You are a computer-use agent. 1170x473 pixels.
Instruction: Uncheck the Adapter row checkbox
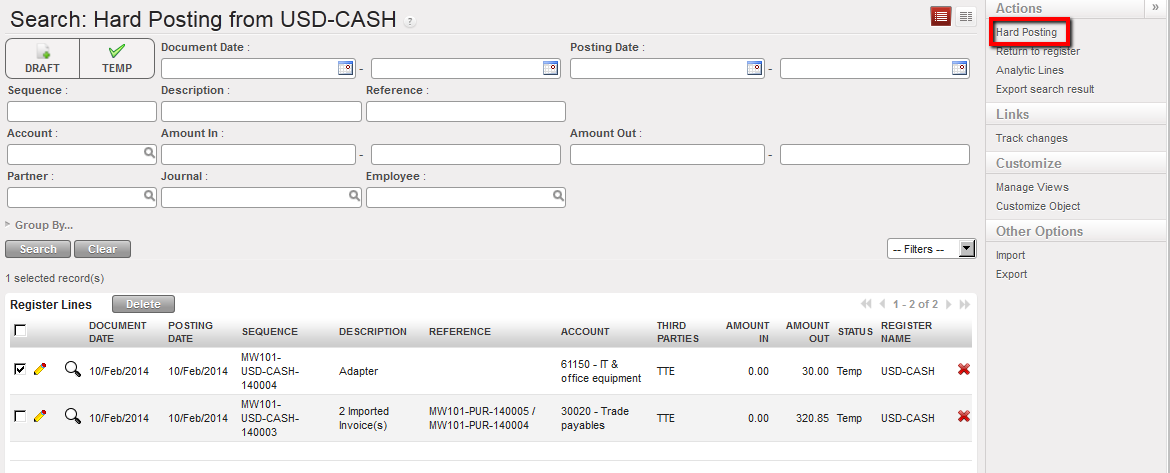coord(20,370)
